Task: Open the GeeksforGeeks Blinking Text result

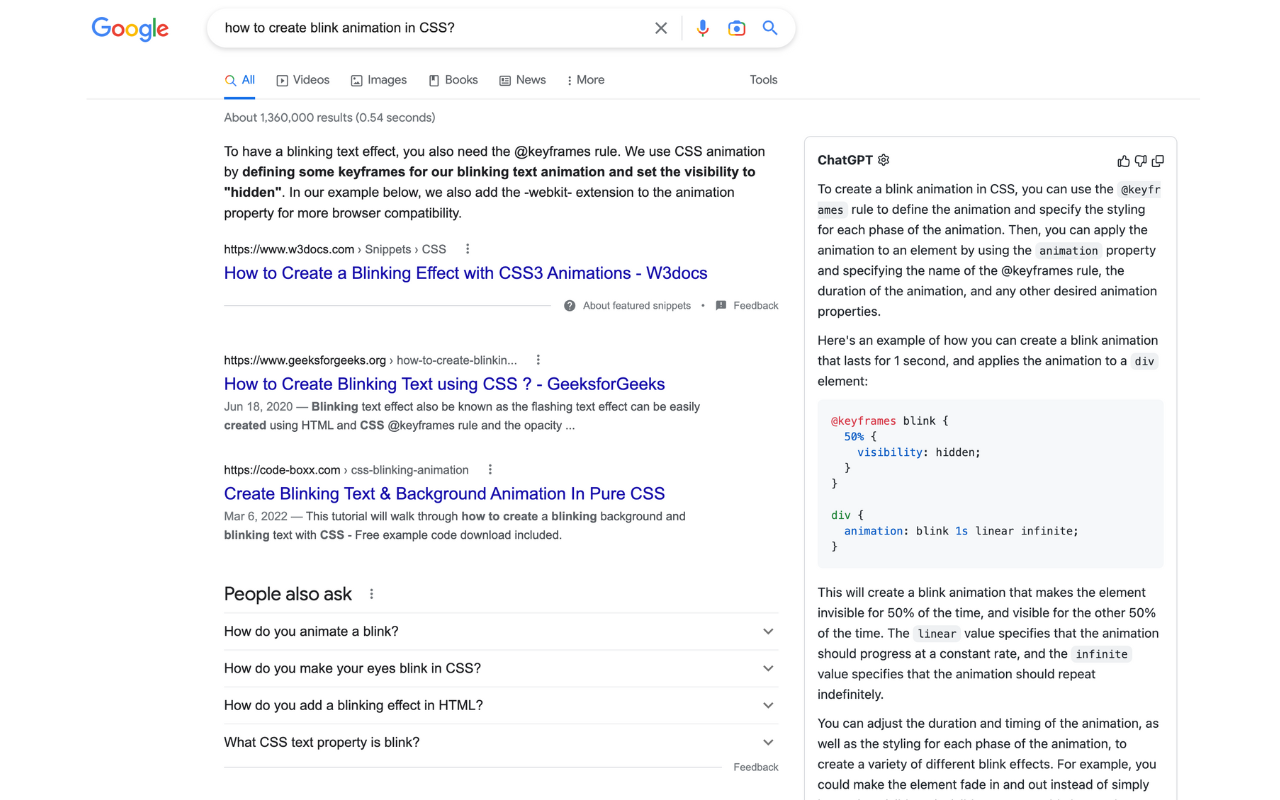Action: pyautogui.click(x=444, y=384)
